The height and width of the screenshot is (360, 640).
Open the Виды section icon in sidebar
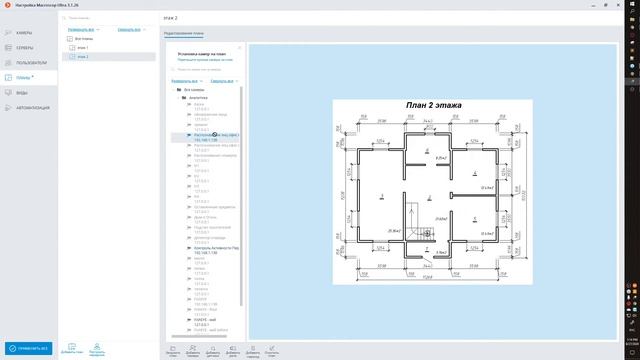pos(8,93)
